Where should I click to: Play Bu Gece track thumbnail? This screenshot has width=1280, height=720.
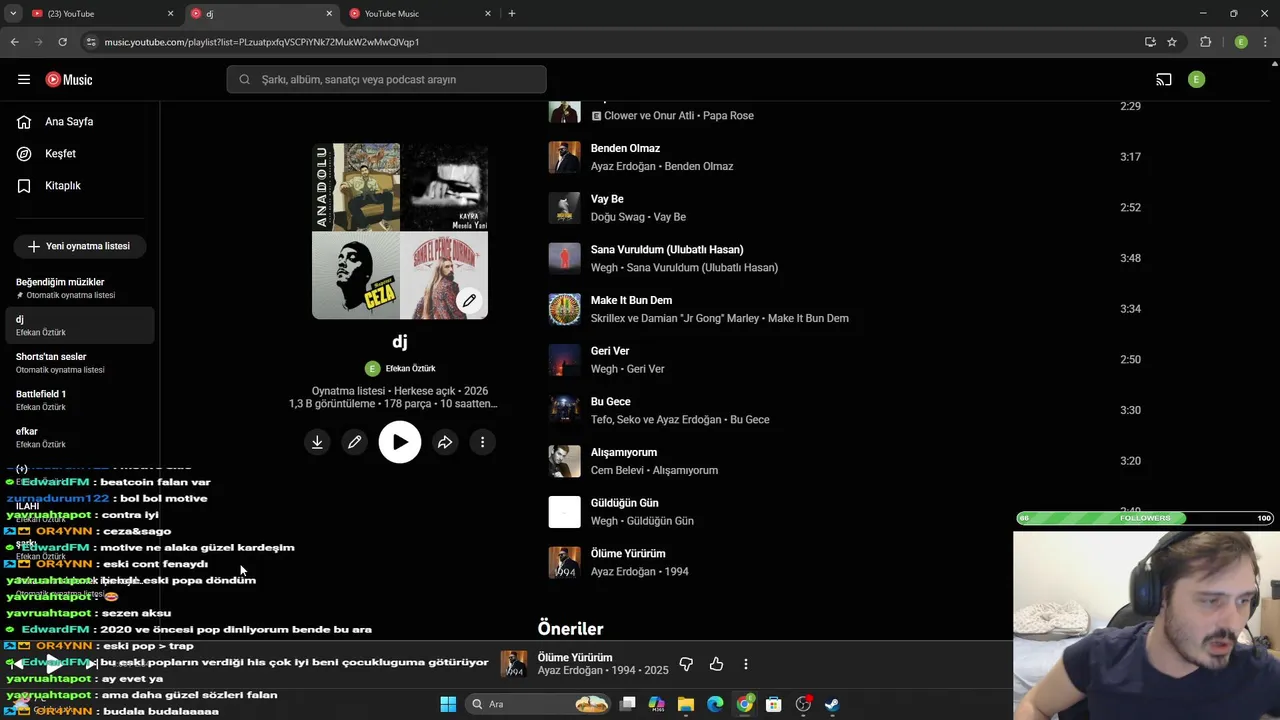tap(564, 410)
